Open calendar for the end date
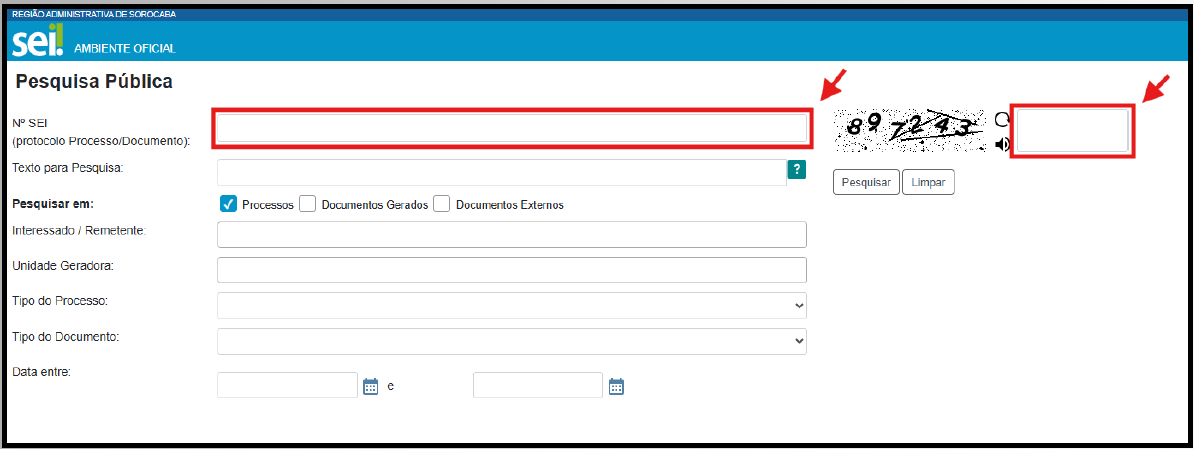 click(617, 386)
